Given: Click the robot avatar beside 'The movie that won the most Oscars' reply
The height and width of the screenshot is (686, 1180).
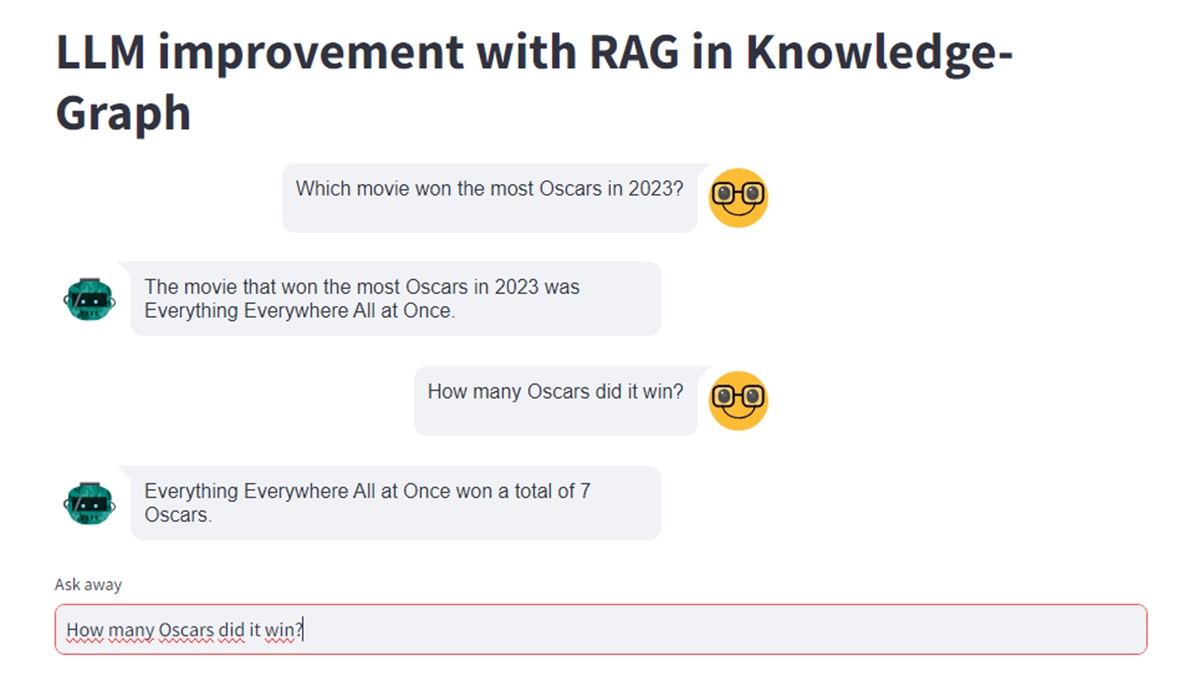Looking at the screenshot, I should [90, 299].
